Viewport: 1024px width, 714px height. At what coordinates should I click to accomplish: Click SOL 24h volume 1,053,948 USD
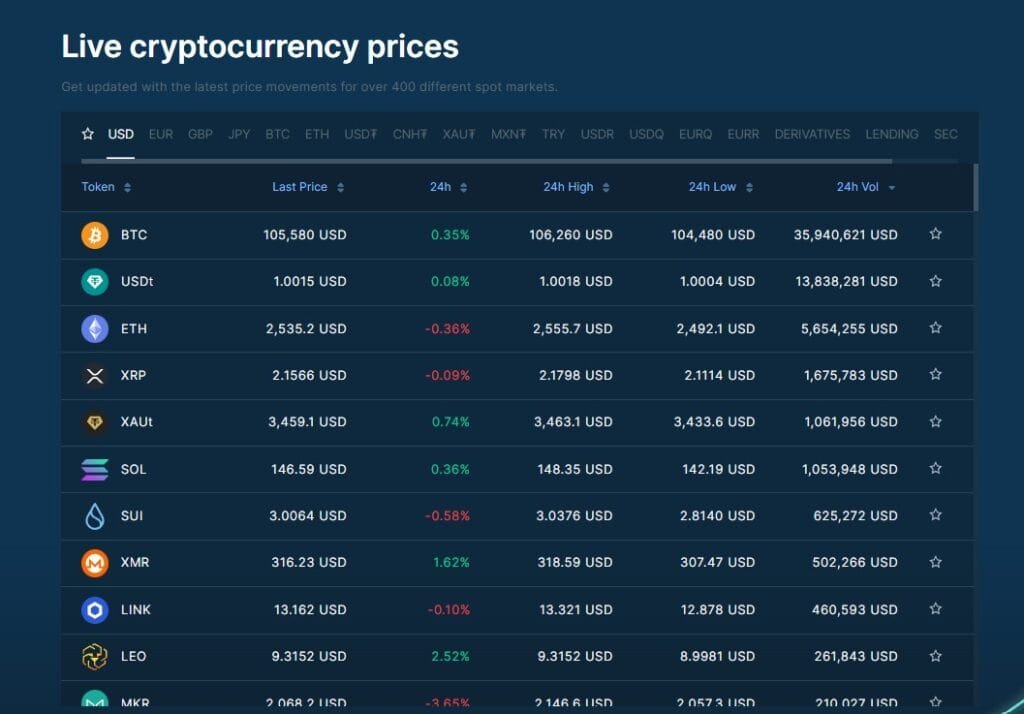click(850, 469)
